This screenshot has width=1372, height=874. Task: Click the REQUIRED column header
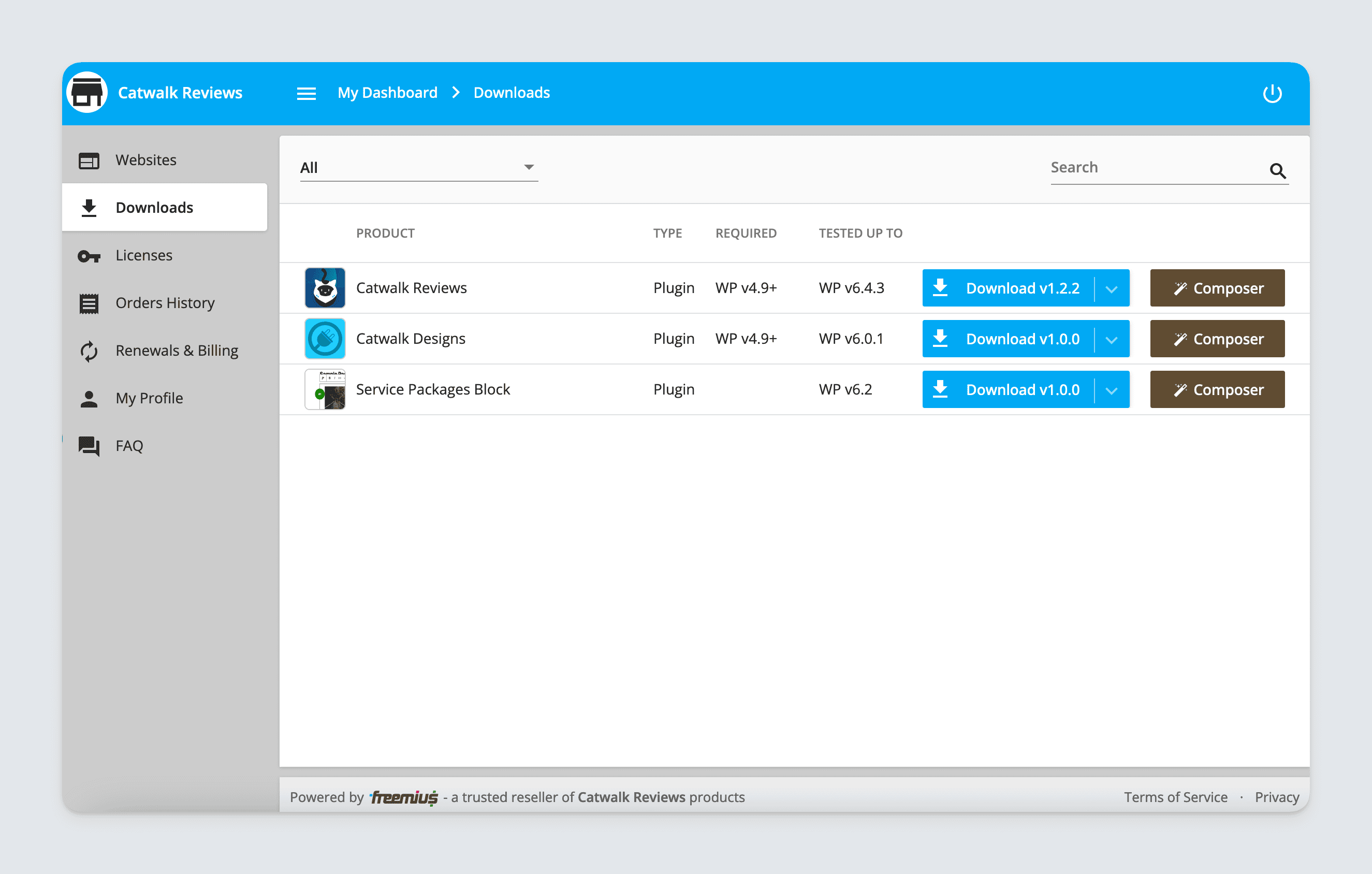tap(746, 233)
